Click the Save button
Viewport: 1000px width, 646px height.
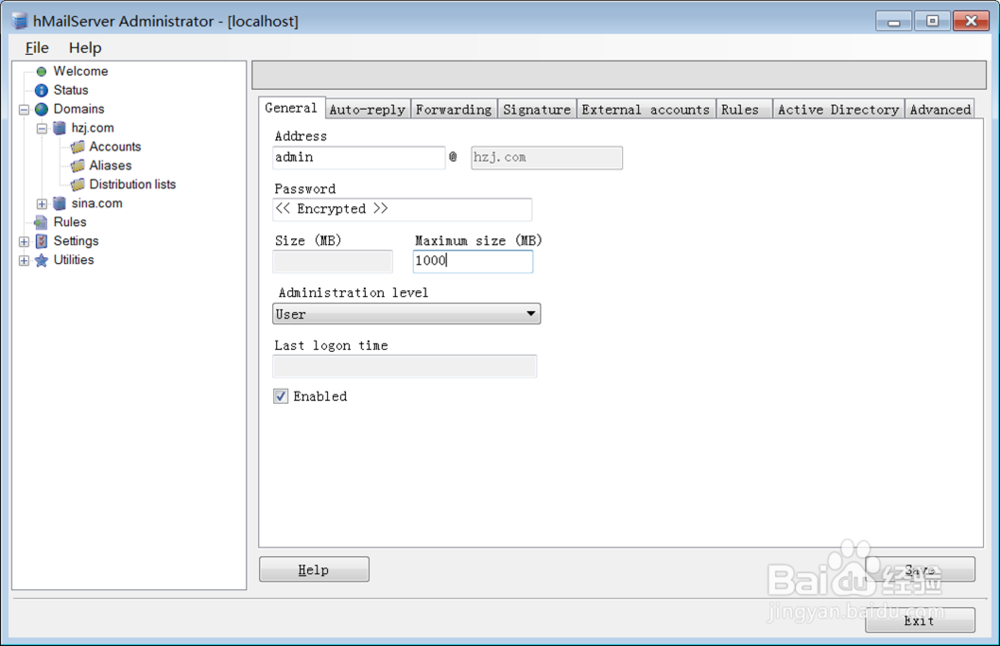click(x=920, y=569)
